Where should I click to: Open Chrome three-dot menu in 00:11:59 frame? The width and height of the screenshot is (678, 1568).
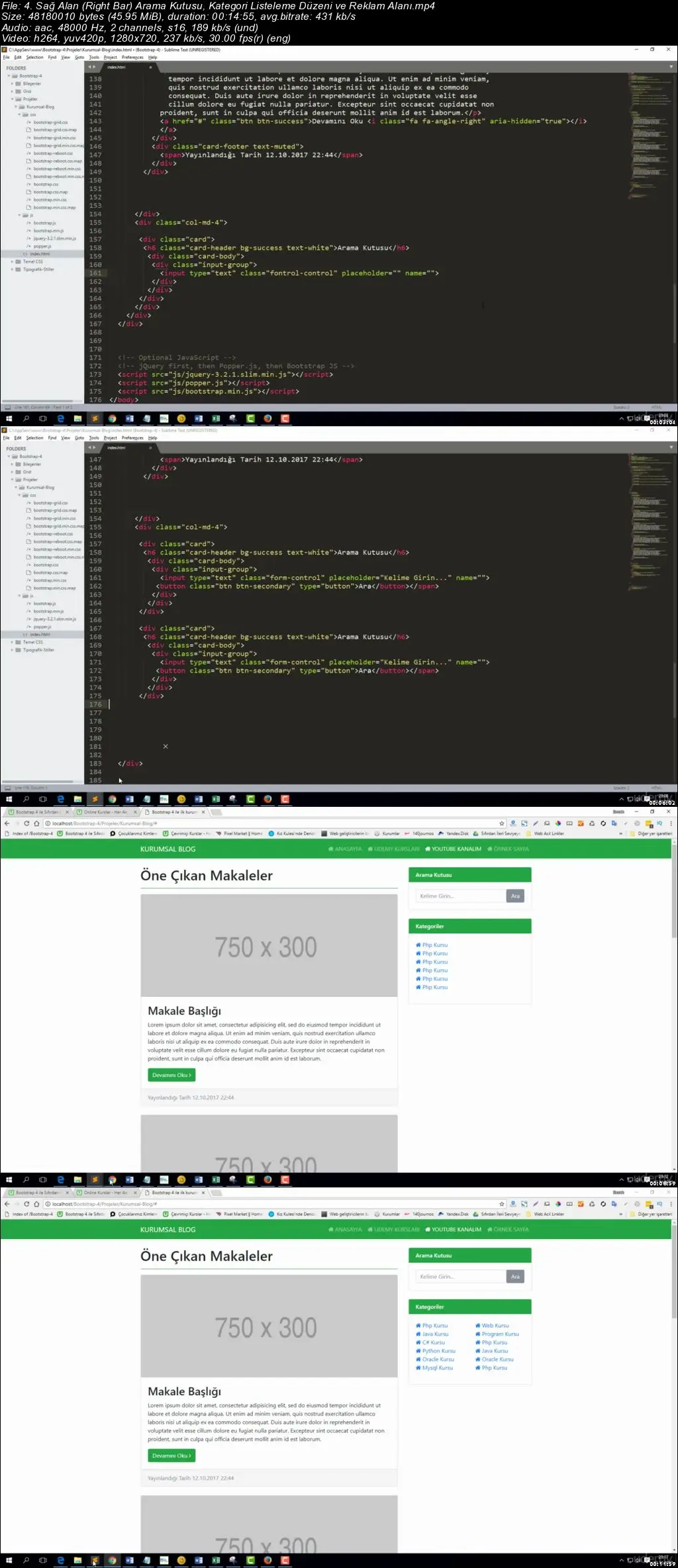click(x=671, y=1204)
